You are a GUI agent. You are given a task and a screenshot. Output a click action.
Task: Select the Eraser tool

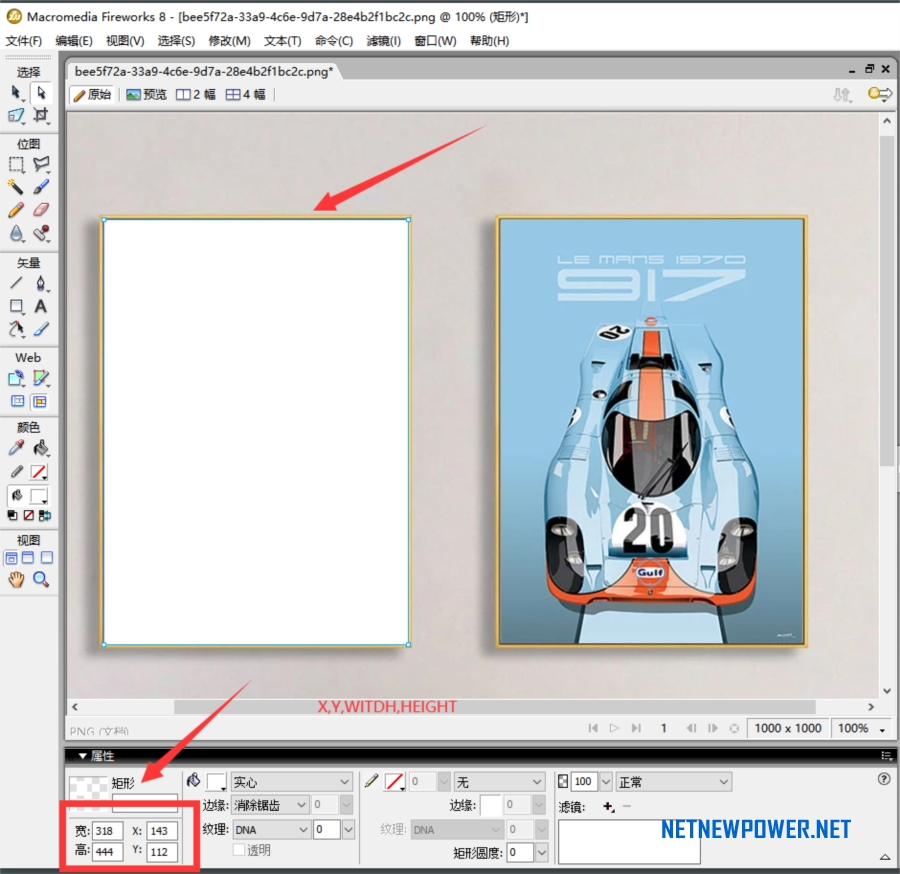pos(40,209)
